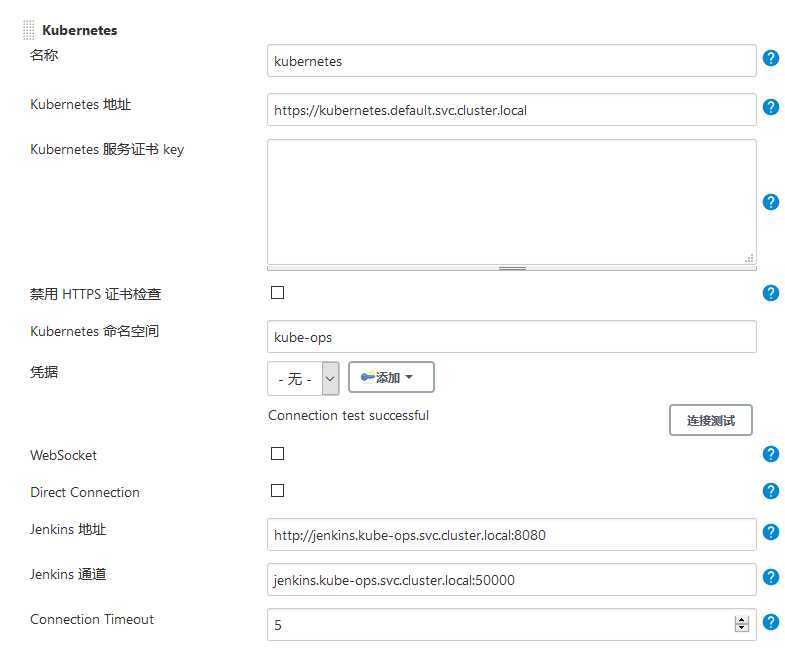Click the Kubernetes 地址 URL field
This screenshot has width=785, height=651.
tap(512, 110)
